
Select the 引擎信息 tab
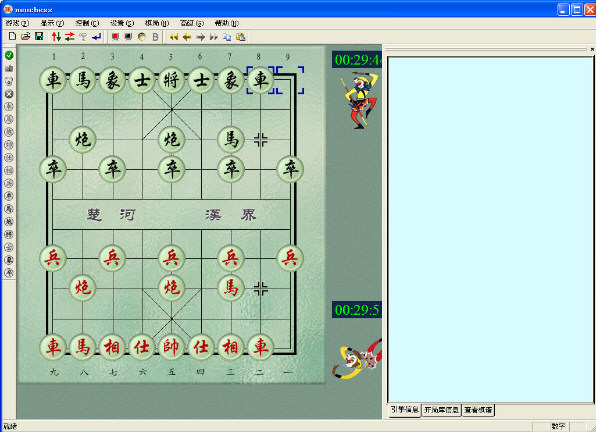[404, 410]
